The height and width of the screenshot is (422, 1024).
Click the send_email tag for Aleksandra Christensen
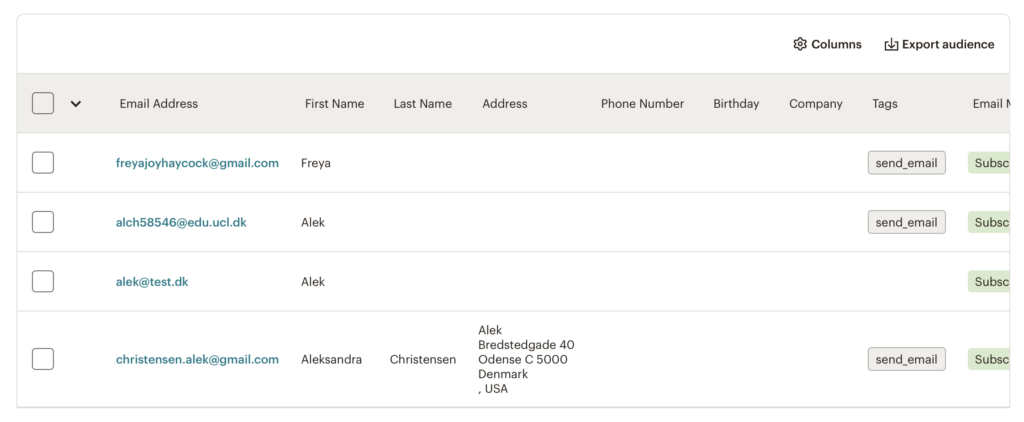(906, 359)
